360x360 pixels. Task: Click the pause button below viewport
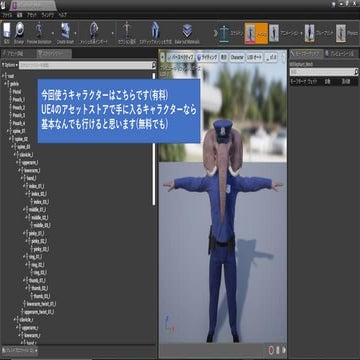pos(278,350)
